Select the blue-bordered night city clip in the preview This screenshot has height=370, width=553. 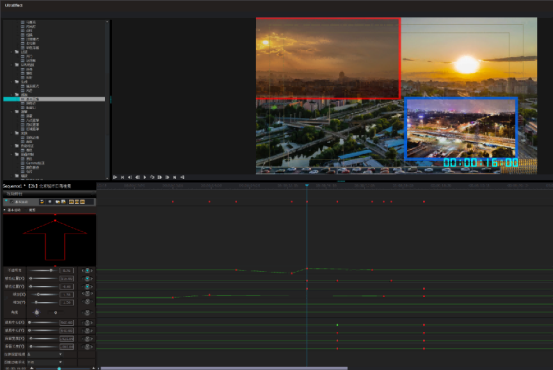(461, 129)
